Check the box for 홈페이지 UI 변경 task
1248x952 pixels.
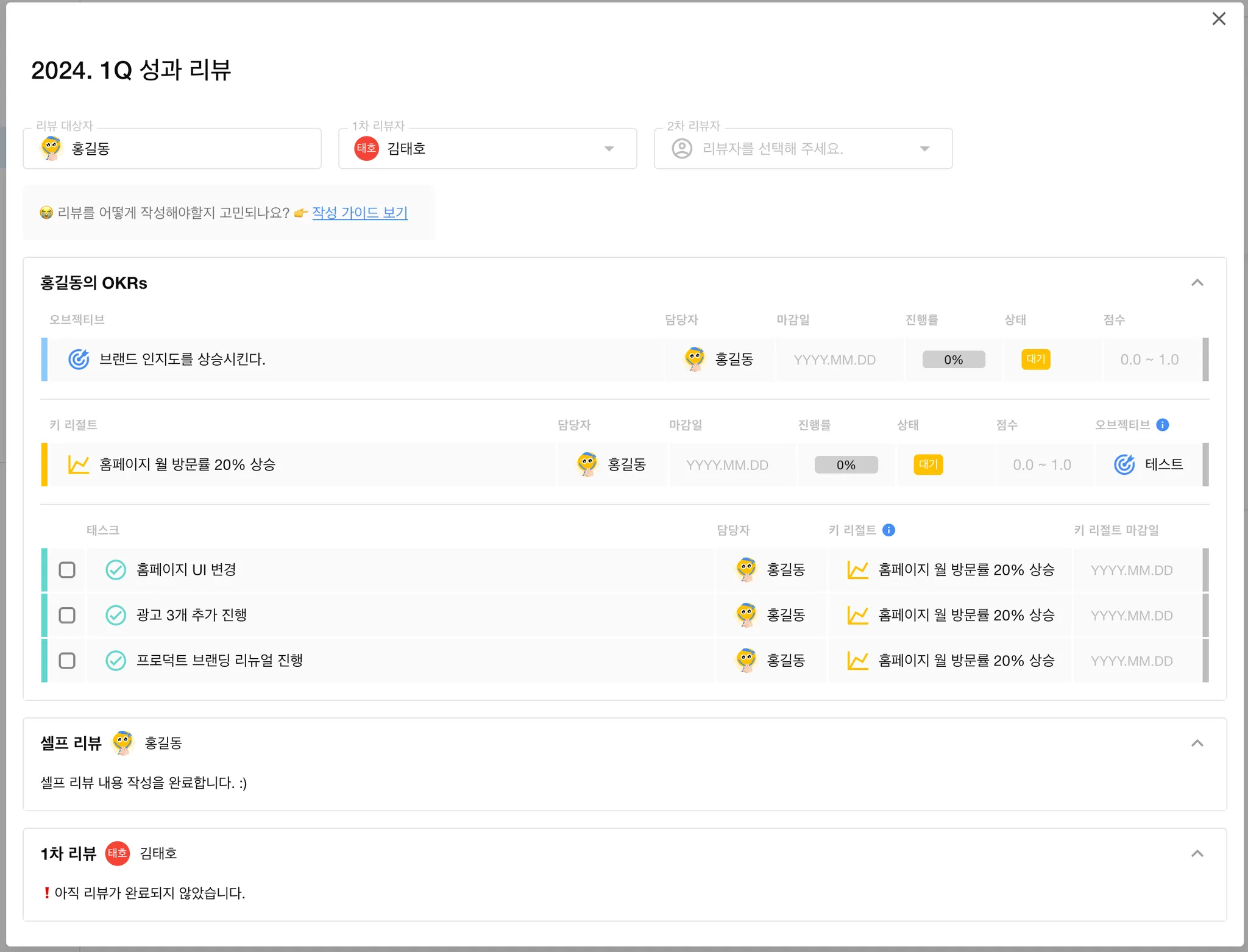(x=67, y=570)
